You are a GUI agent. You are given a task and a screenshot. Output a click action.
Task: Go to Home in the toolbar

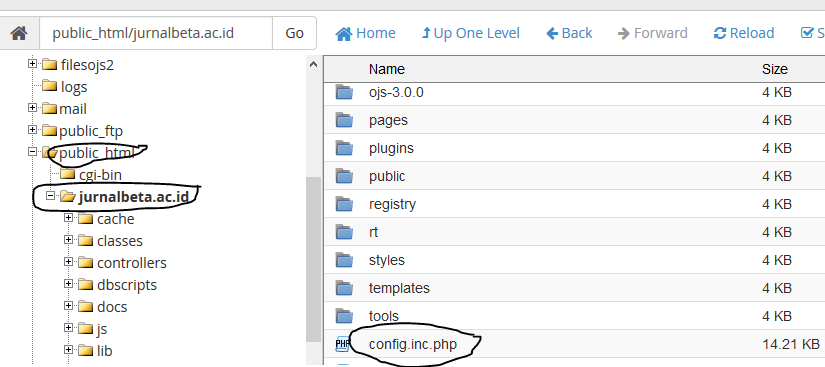[x=366, y=34]
